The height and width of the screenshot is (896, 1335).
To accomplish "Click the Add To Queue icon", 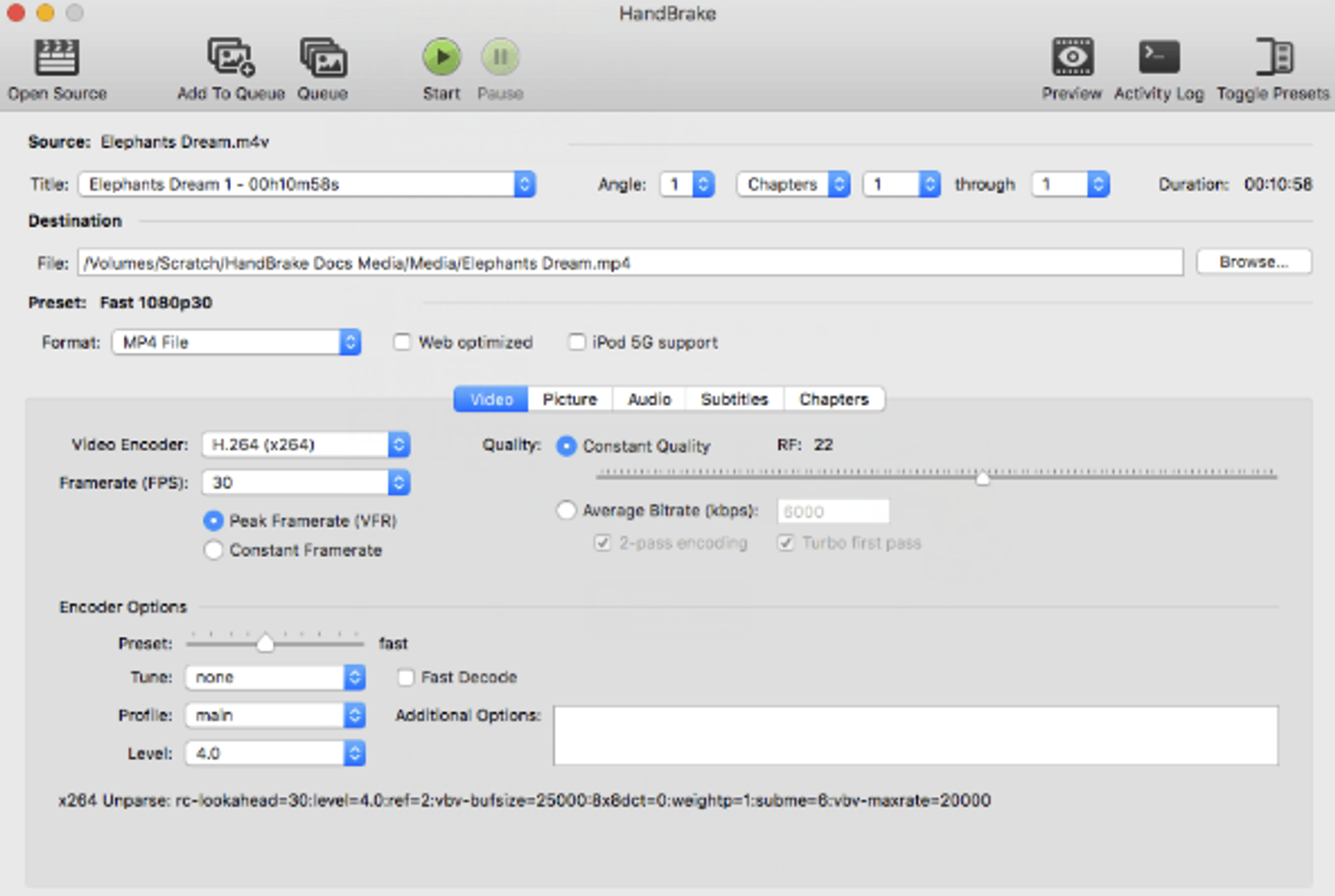I will point(231,57).
